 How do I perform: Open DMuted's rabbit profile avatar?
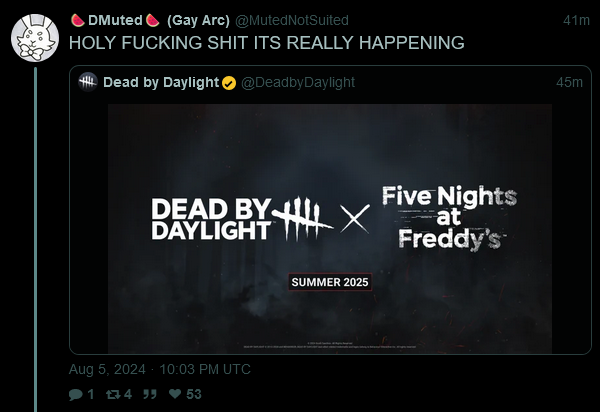tap(35, 38)
